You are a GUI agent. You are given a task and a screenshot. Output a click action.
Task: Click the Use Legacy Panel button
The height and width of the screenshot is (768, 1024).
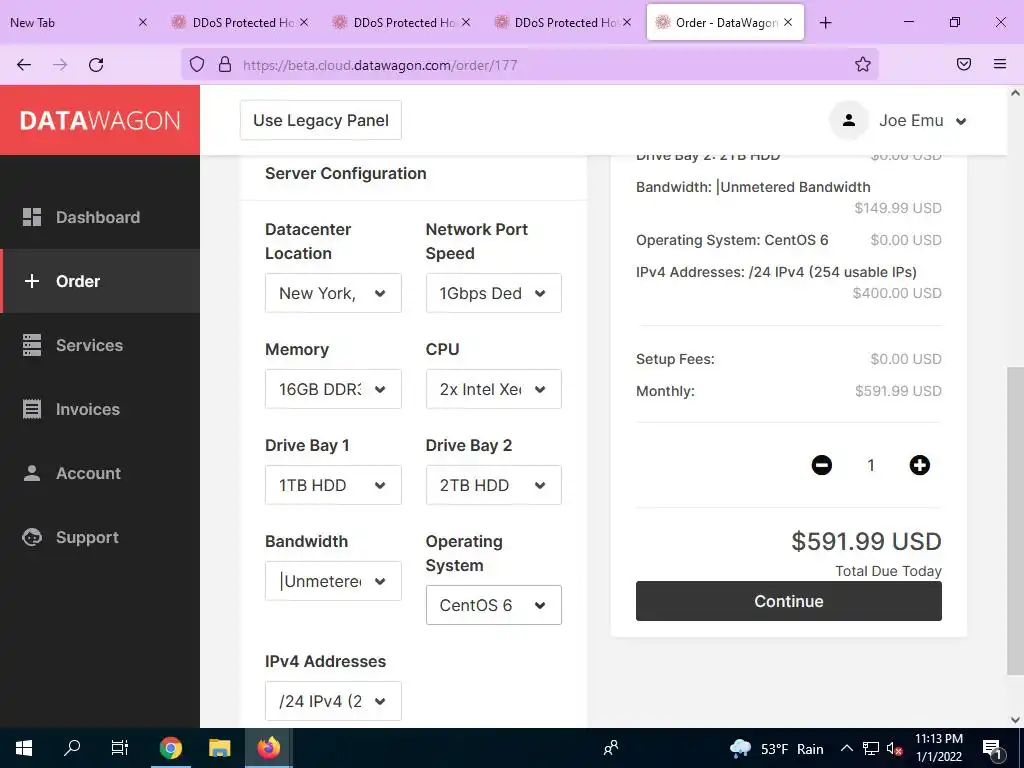(x=321, y=120)
